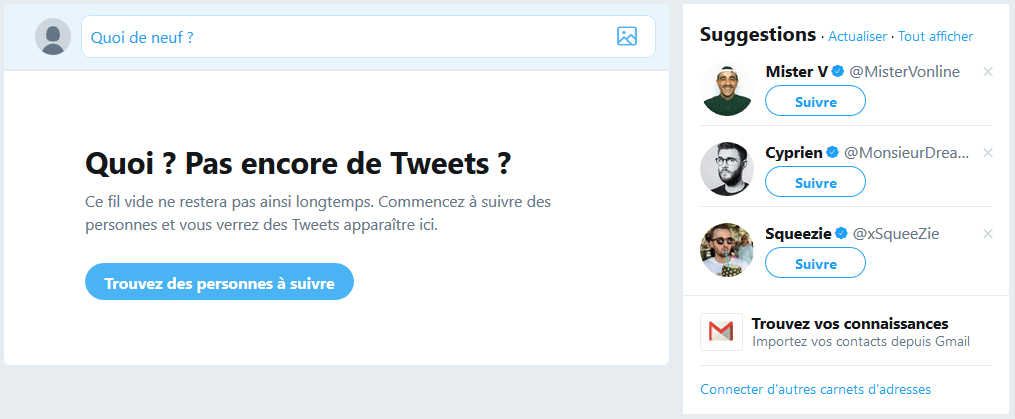Dismiss the Squeezie suggestion

[988, 234]
